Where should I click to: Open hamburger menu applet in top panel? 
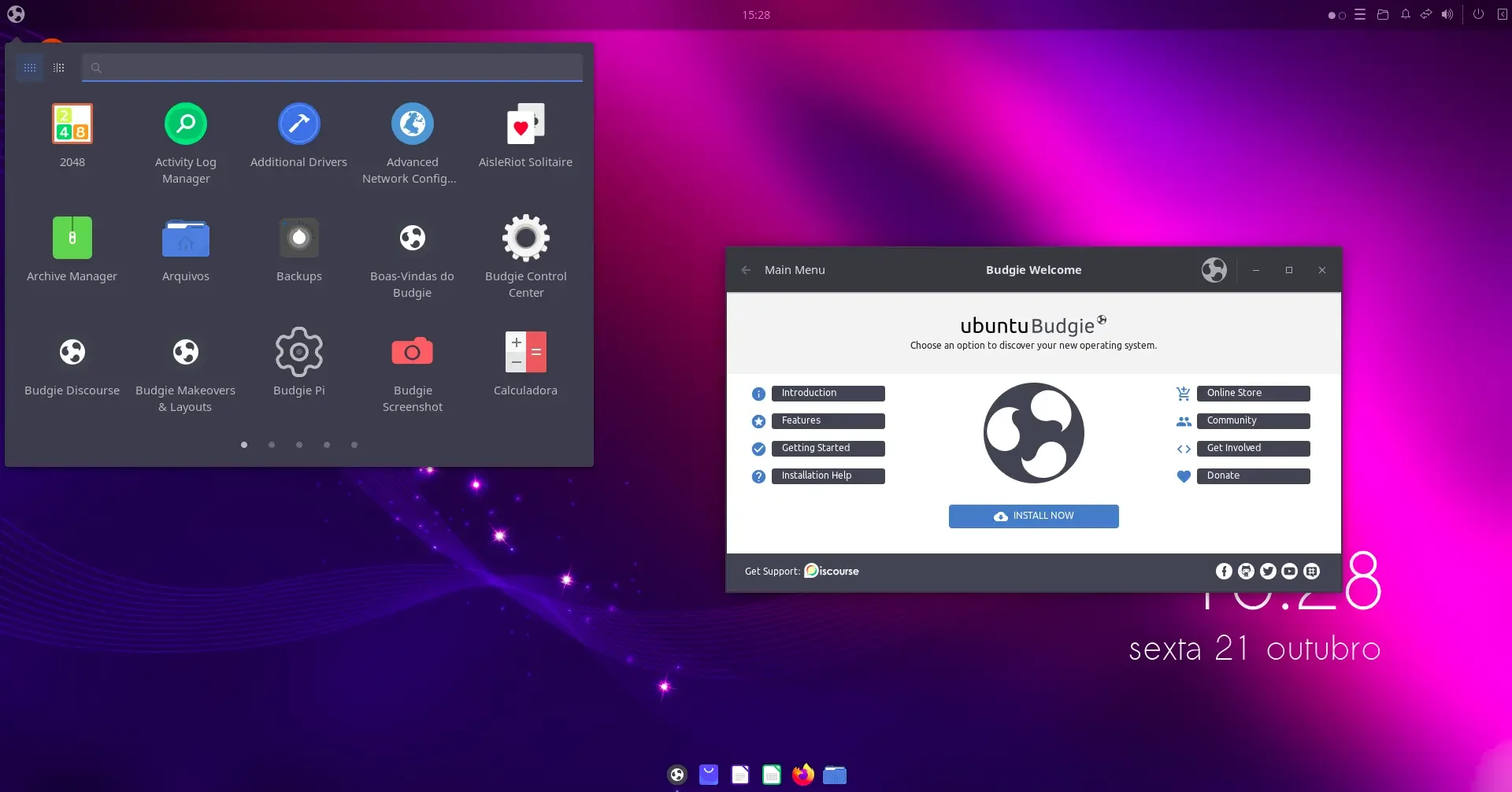pyautogui.click(x=1360, y=14)
